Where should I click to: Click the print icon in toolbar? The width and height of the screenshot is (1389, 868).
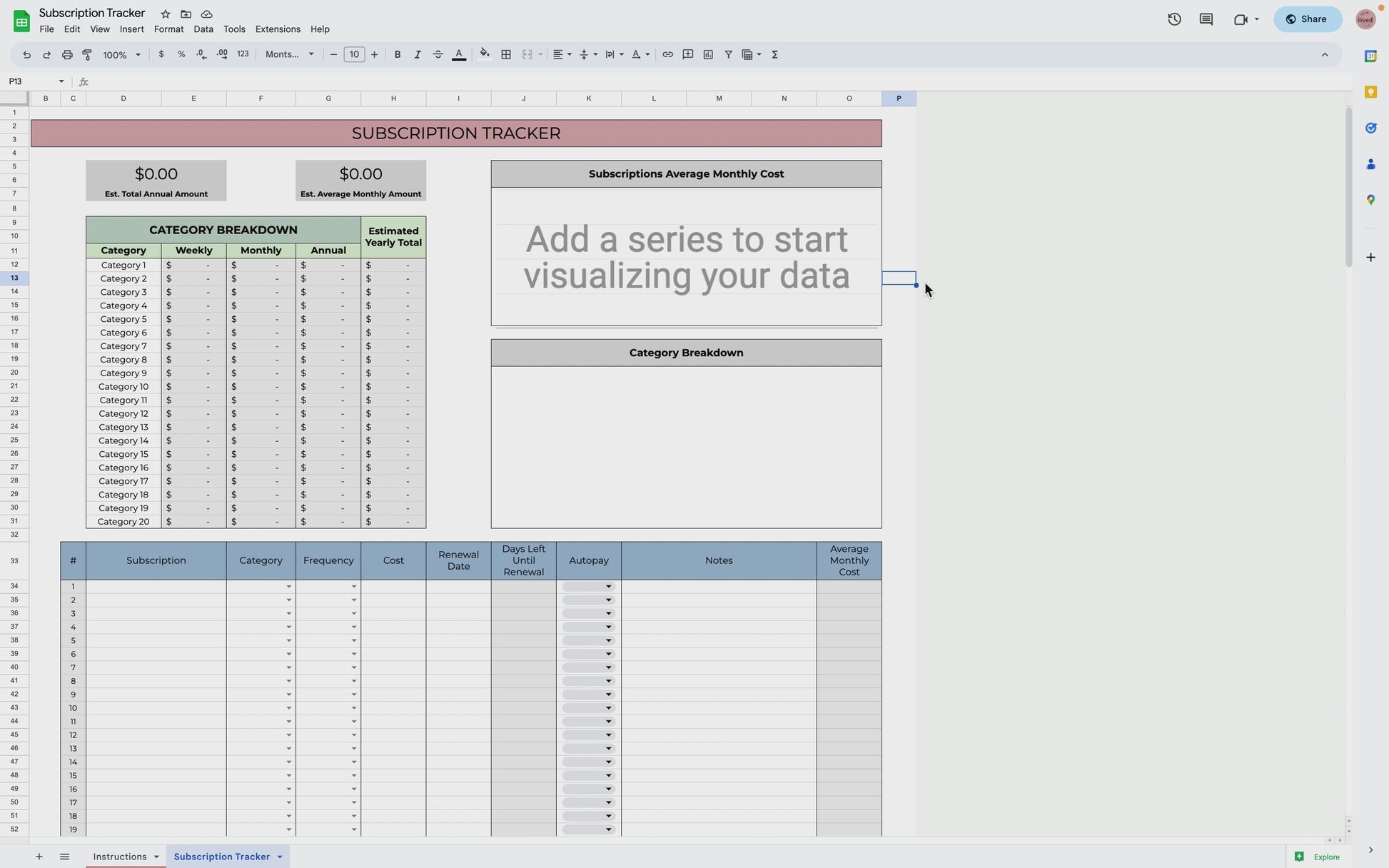click(67, 55)
